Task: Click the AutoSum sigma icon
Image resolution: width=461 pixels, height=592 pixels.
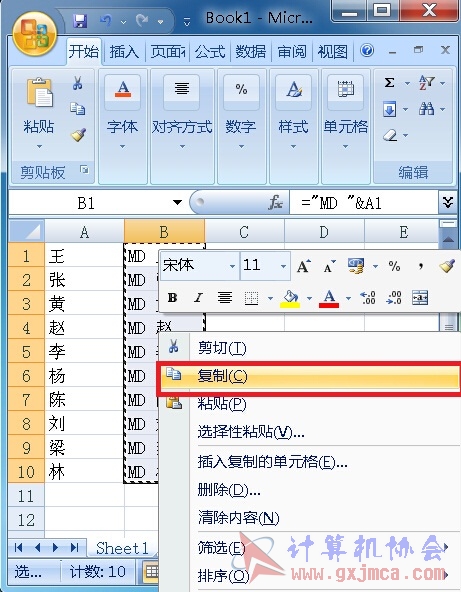Action: [x=389, y=82]
